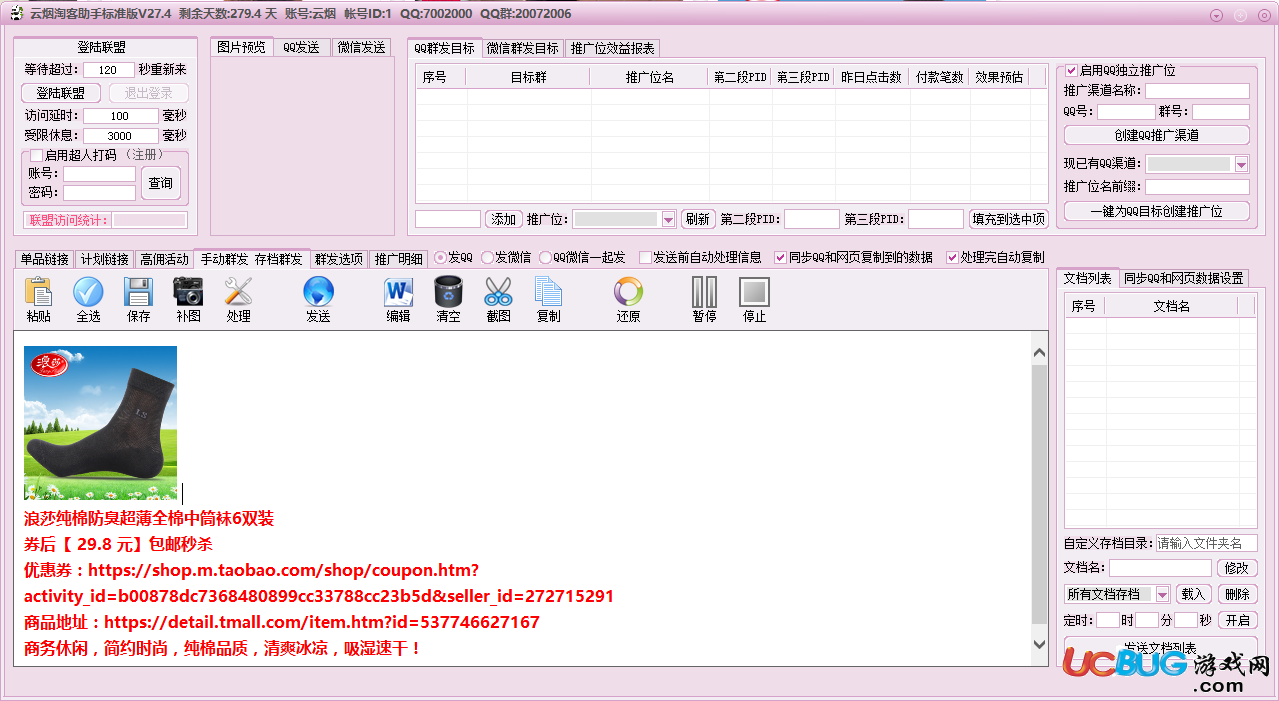Click the panda app icon in title bar
The image size is (1279, 701).
tap(15, 13)
